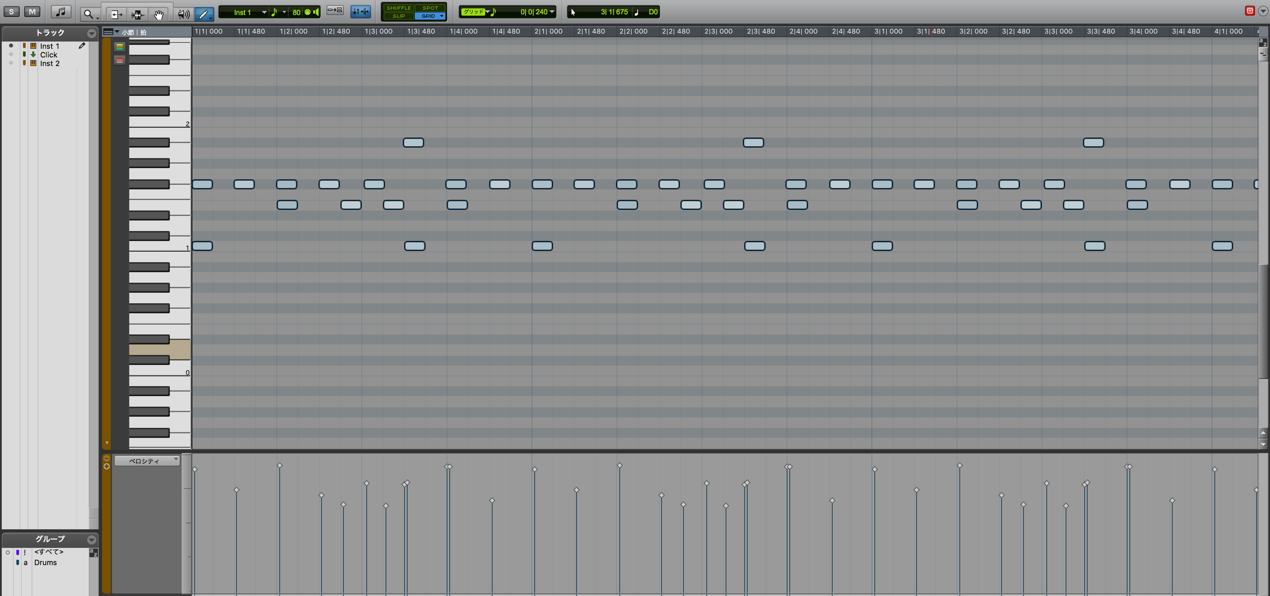This screenshot has height=596, width=1270.
Task: Click the default note velocity value 80
Action: 296,12
